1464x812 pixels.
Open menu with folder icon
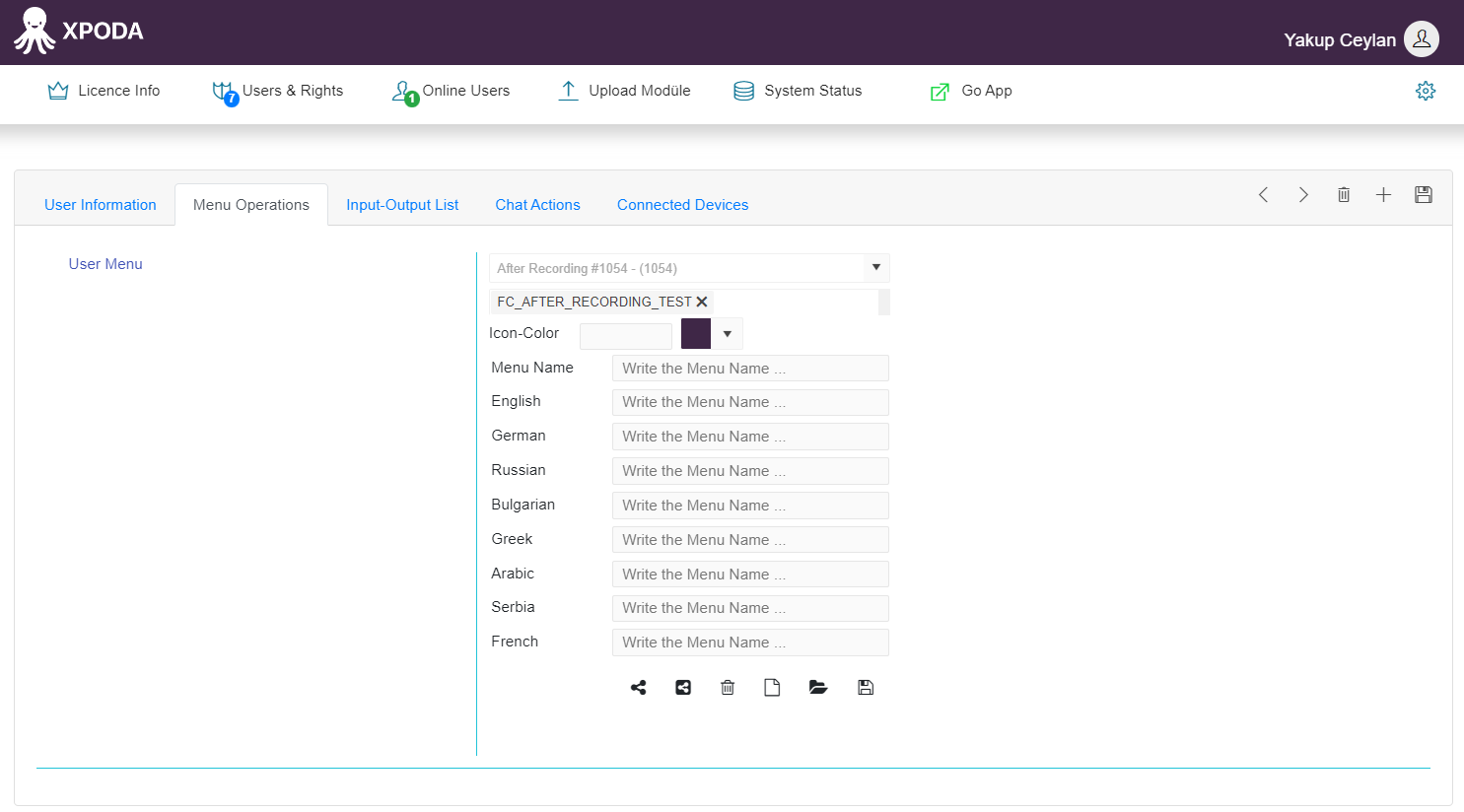tap(818, 688)
